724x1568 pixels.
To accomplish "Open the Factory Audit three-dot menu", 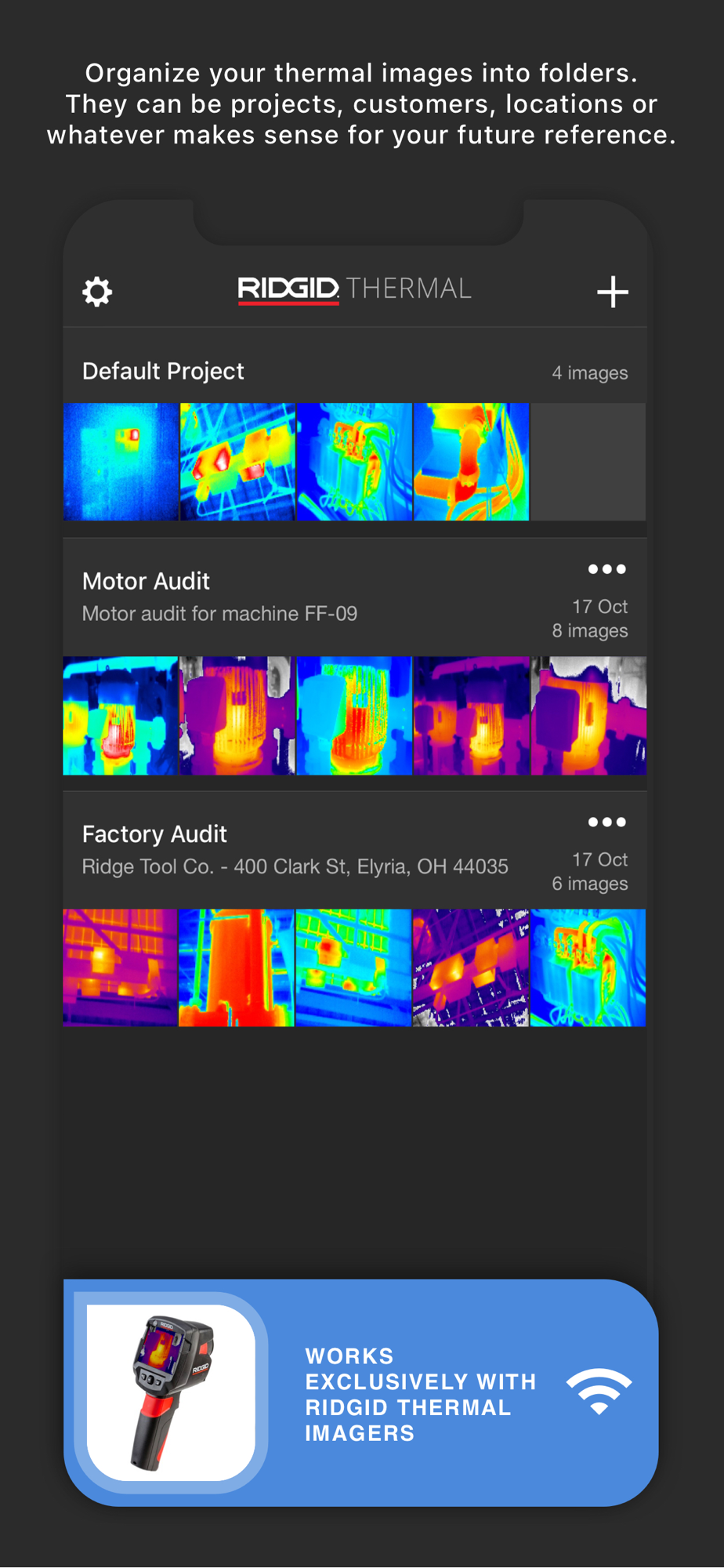I will point(607,822).
